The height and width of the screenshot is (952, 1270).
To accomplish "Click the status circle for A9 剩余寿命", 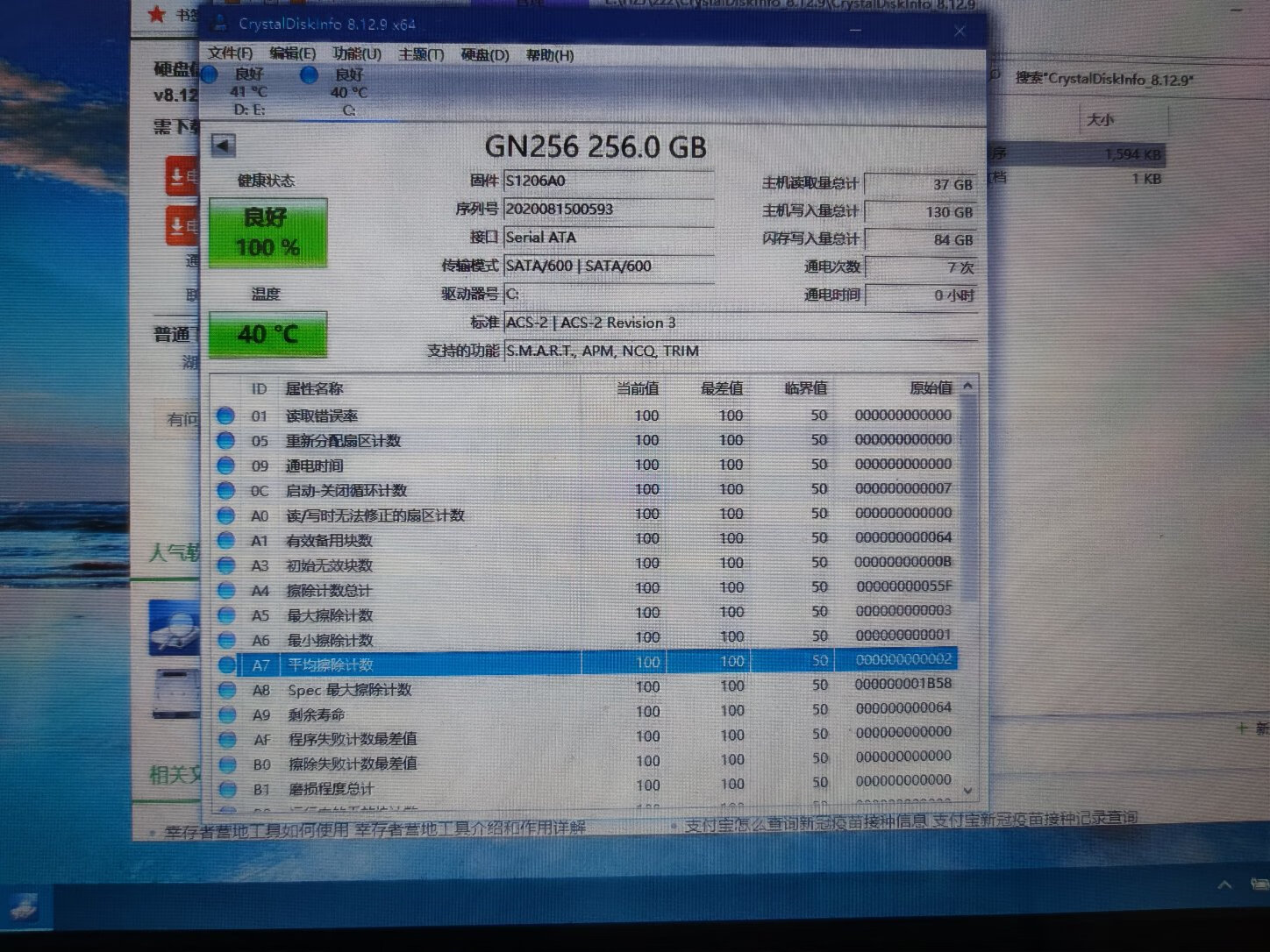I will pos(227,714).
